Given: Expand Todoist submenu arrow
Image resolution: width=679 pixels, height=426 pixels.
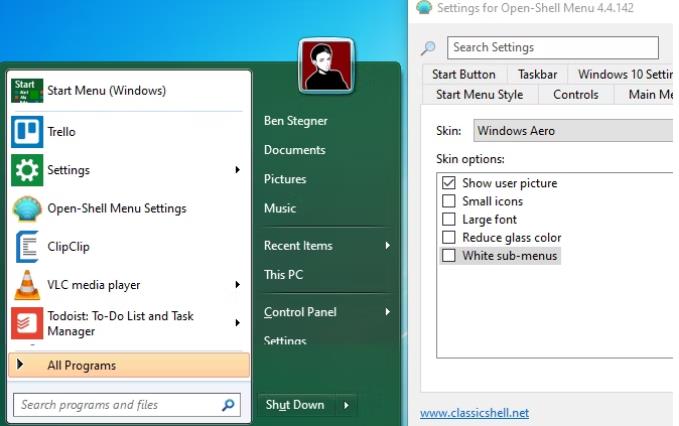Looking at the screenshot, I should tap(237, 323).
